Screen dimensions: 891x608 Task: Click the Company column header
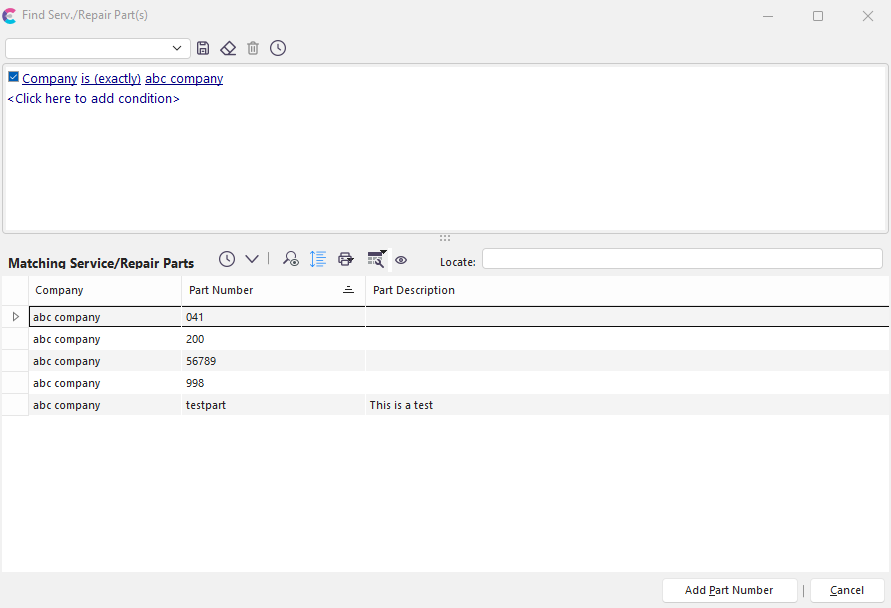pyautogui.click(x=105, y=290)
